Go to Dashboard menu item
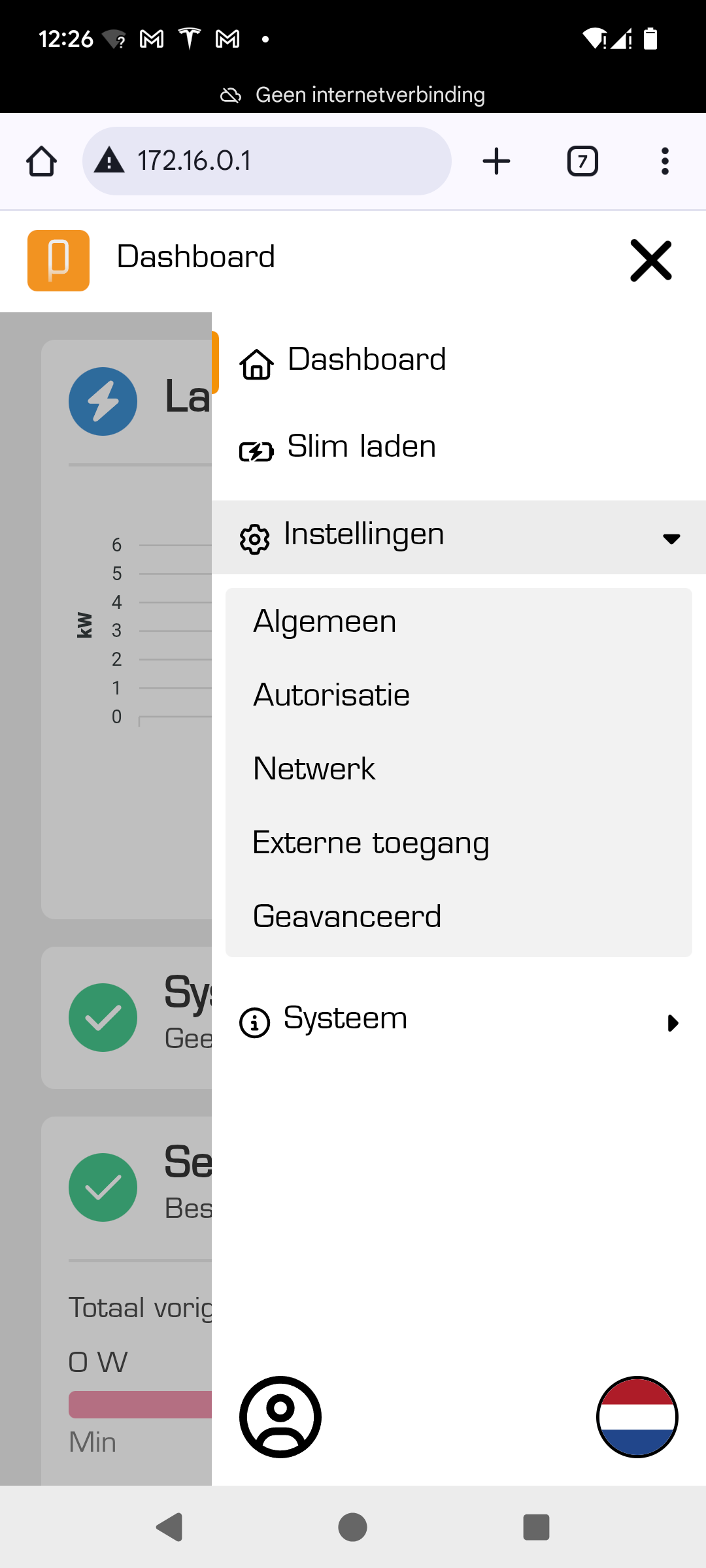Image resolution: width=706 pixels, height=1568 pixels. tap(366, 361)
